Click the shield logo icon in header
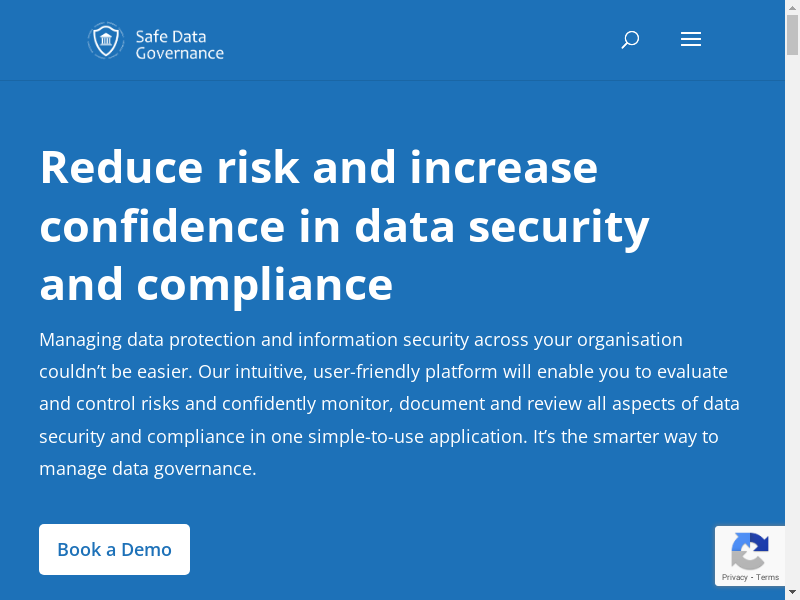The width and height of the screenshot is (800, 600). [x=105, y=41]
